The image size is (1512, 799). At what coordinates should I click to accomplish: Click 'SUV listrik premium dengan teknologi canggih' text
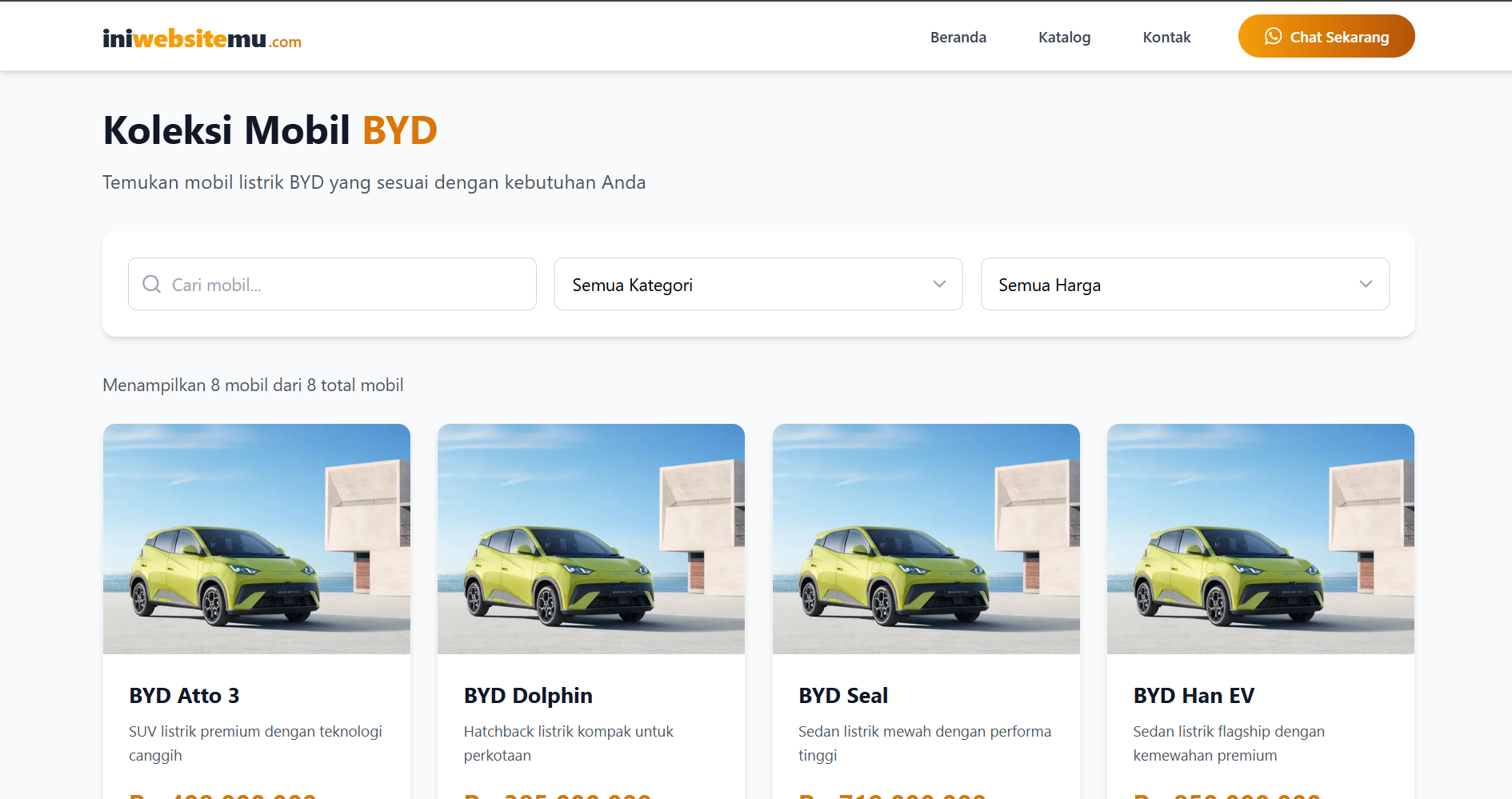[x=255, y=743]
